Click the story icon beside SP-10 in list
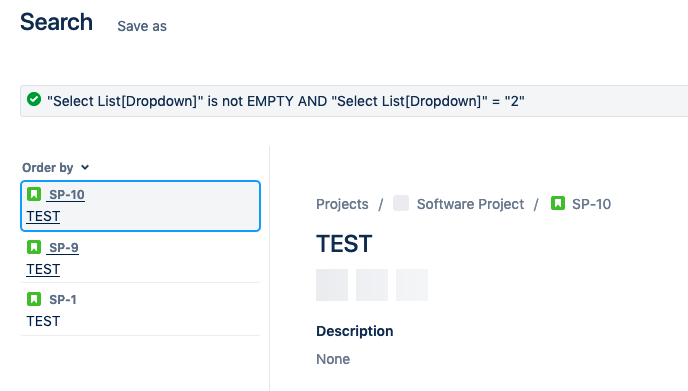The image size is (688, 391). tap(34, 194)
